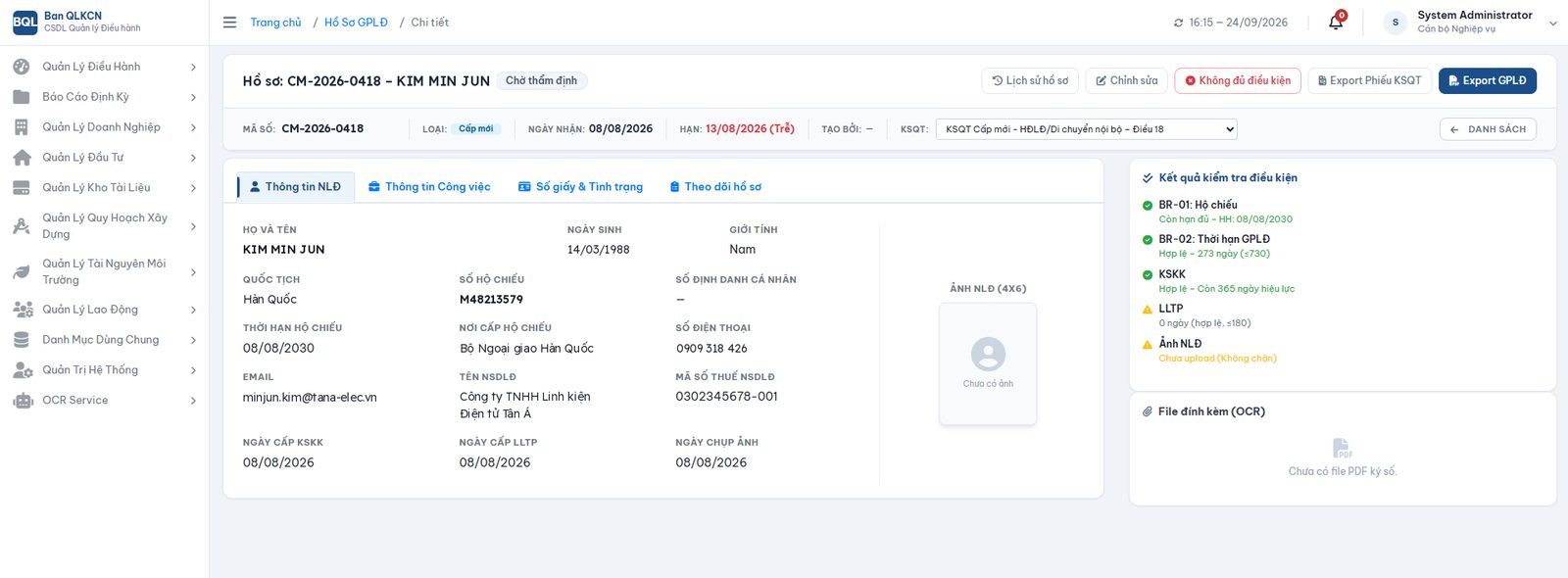Click the BQL logo icon
This screenshot has height=578, width=1568.
25,22
